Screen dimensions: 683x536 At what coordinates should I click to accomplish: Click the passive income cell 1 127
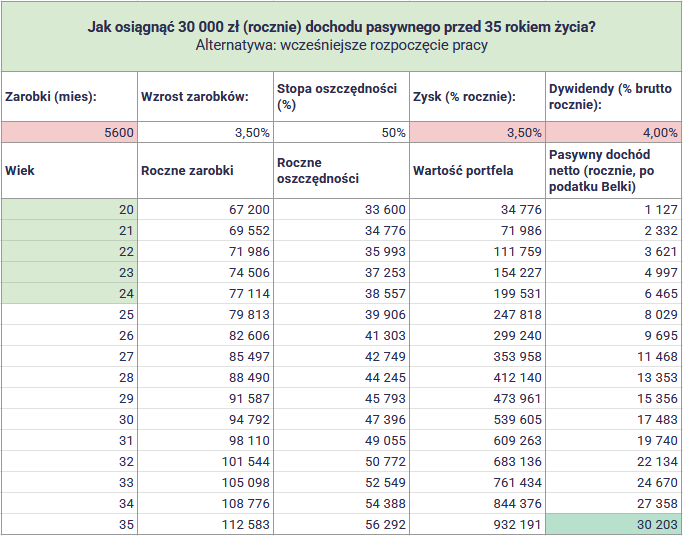tap(613, 209)
